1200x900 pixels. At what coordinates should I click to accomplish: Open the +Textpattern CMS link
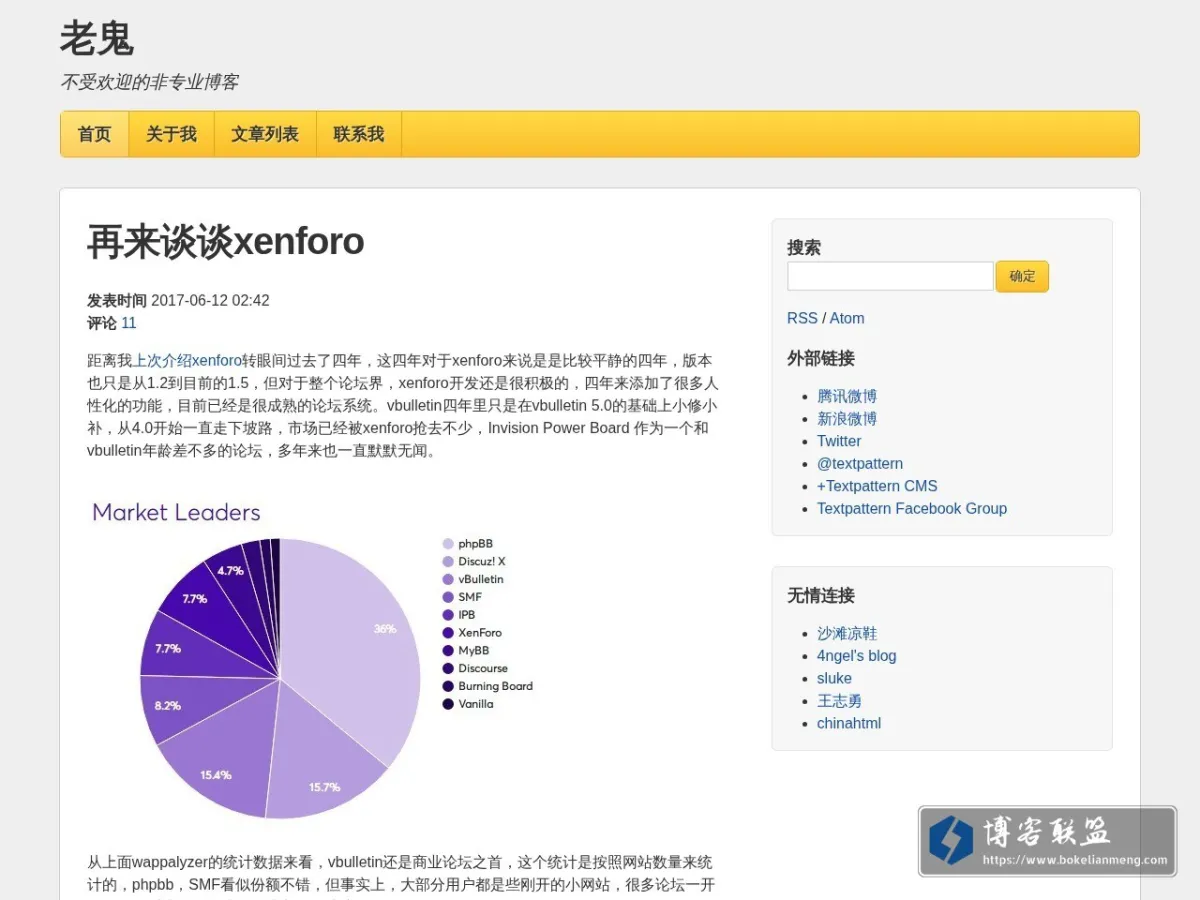[x=877, y=486]
